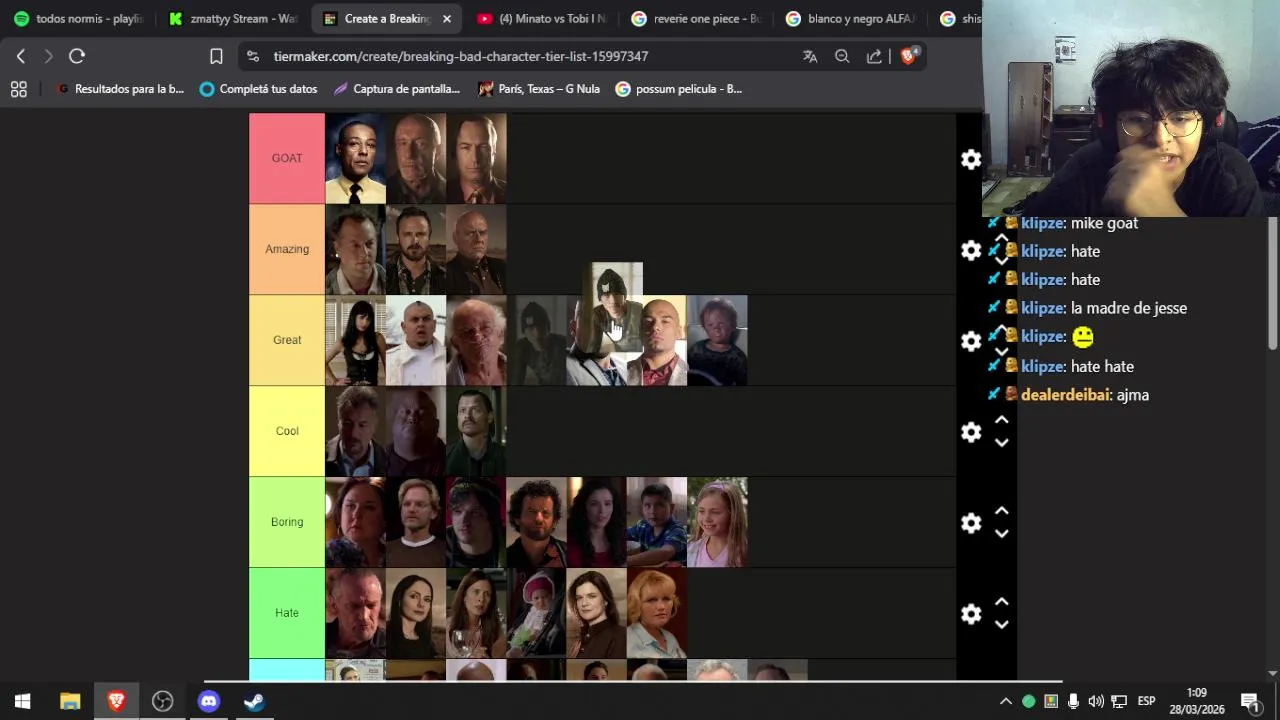The image size is (1280, 720).
Task: Click the red GOAT tier label
Action: [287, 158]
